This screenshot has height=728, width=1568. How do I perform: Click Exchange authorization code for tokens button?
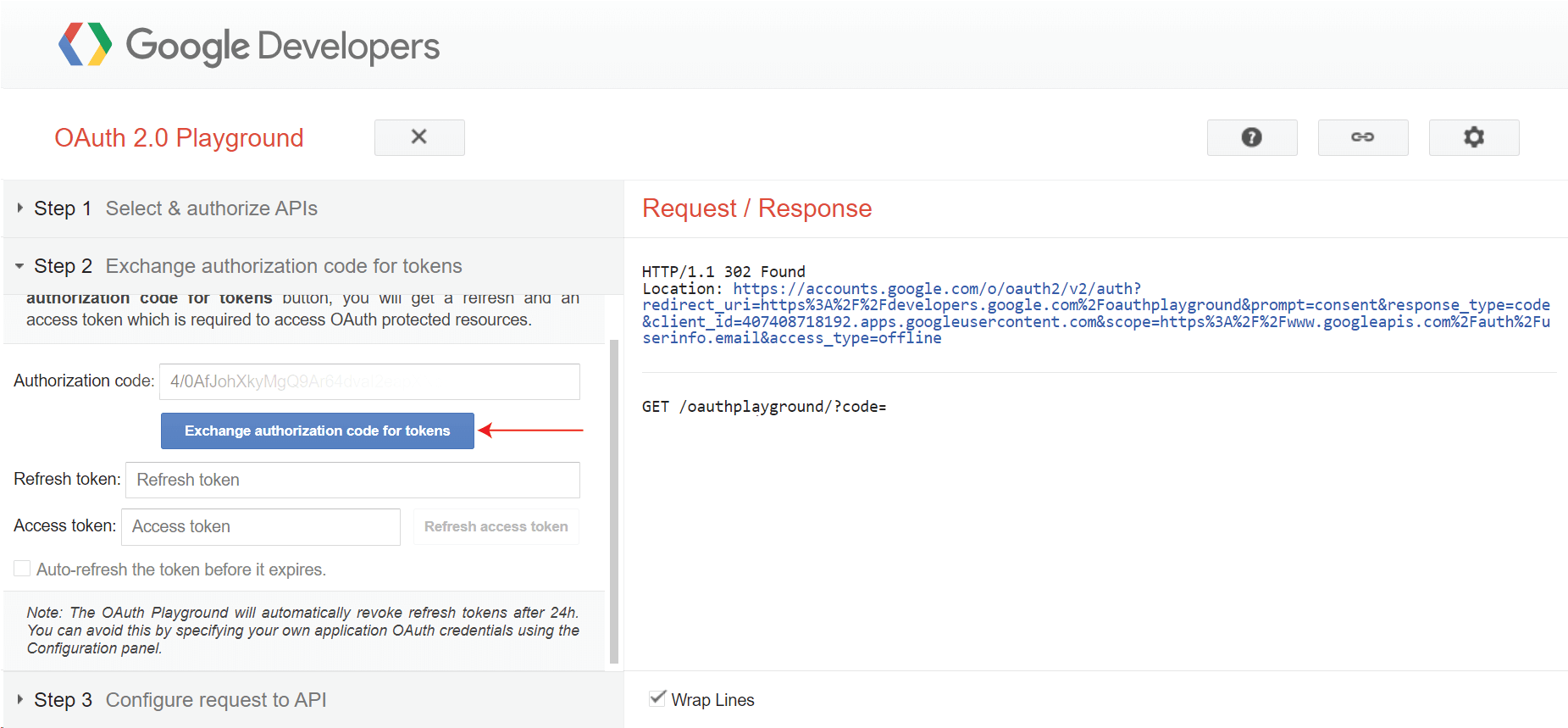[x=318, y=431]
